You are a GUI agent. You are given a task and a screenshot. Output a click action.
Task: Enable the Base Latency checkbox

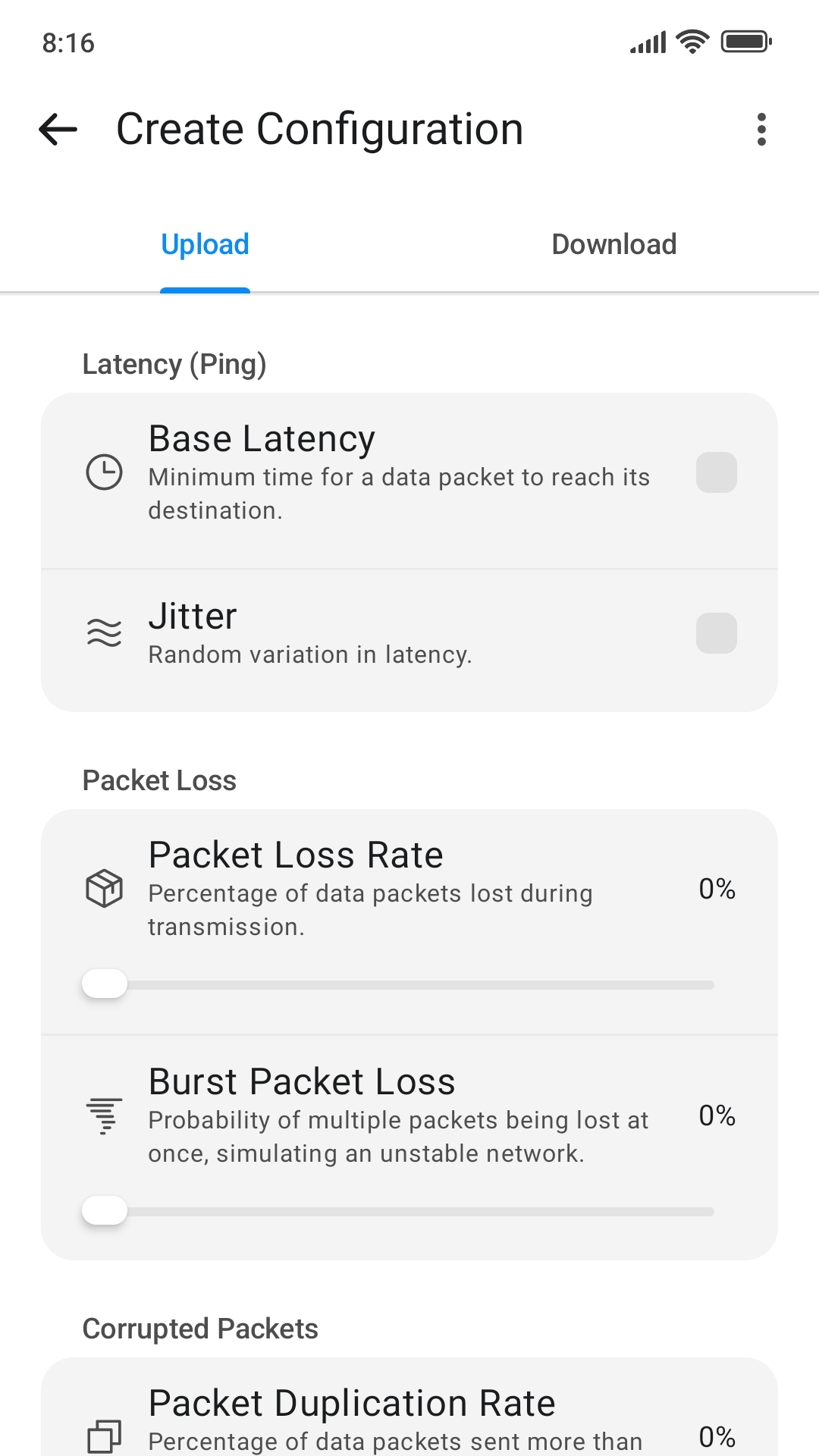(x=716, y=472)
